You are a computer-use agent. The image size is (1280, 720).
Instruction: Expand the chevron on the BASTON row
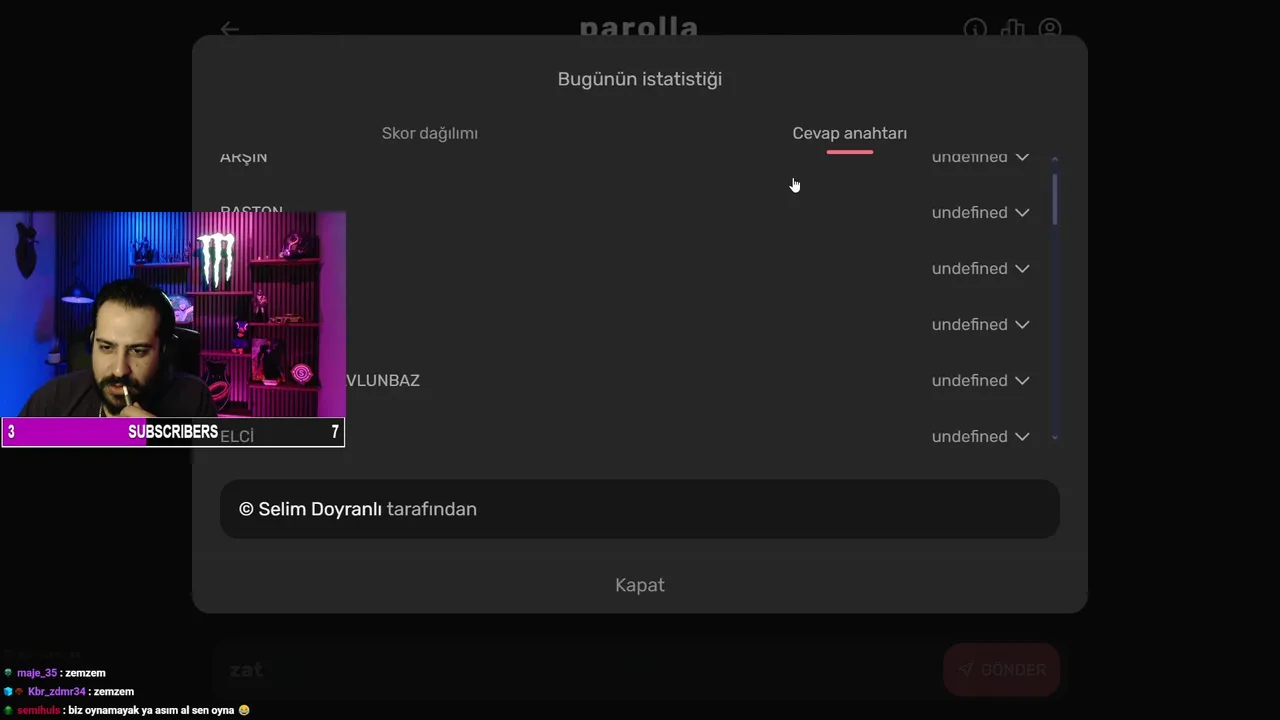tap(1022, 213)
